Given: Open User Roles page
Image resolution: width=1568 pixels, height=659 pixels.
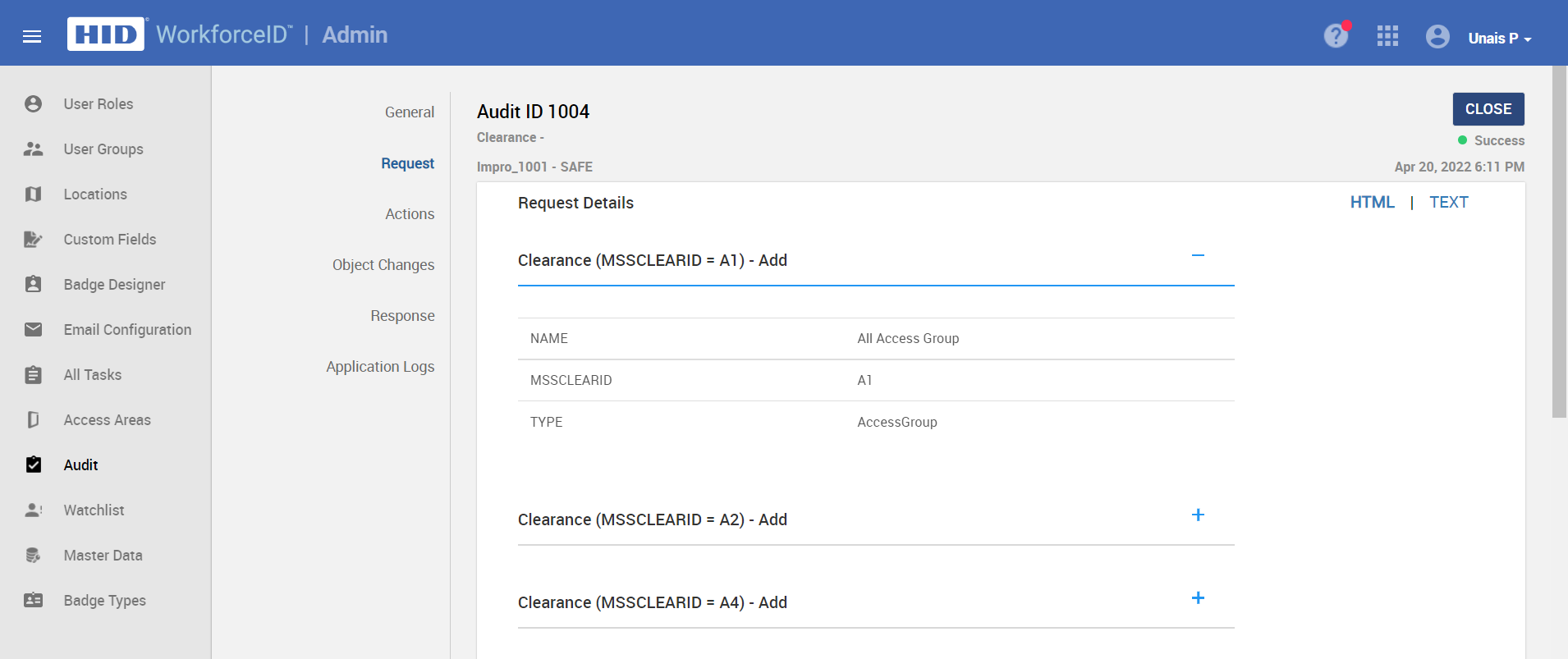Looking at the screenshot, I should tap(99, 104).
